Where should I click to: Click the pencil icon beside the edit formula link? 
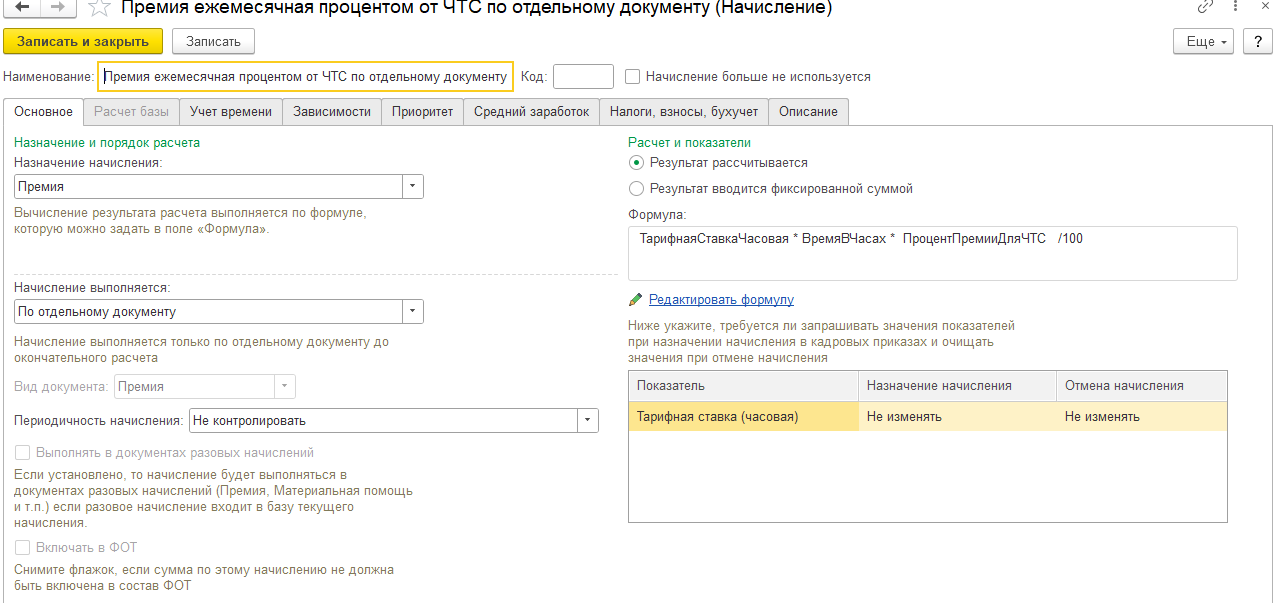point(635,300)
